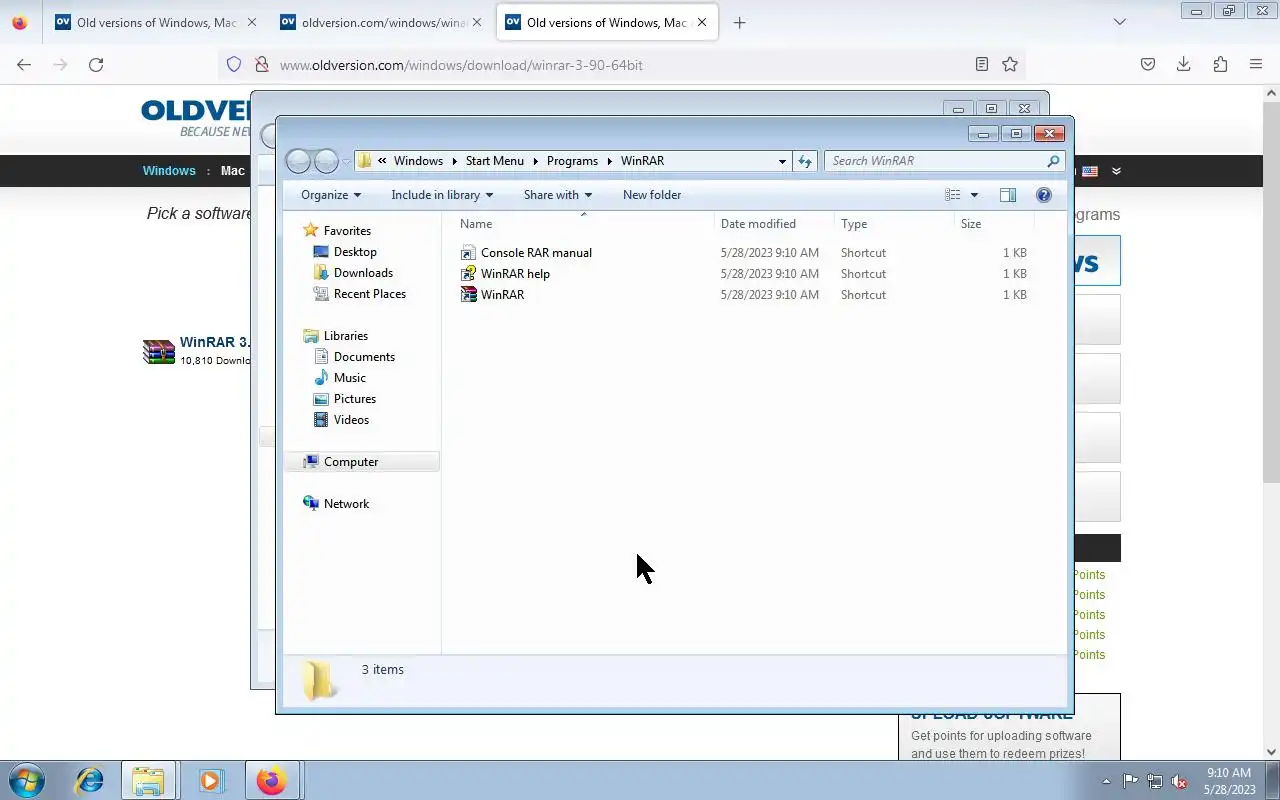Open Explorer help button
Image resolution: width=1280 pixels, height=800 pixels.
pyautogui.click(x=1044, y=195)
